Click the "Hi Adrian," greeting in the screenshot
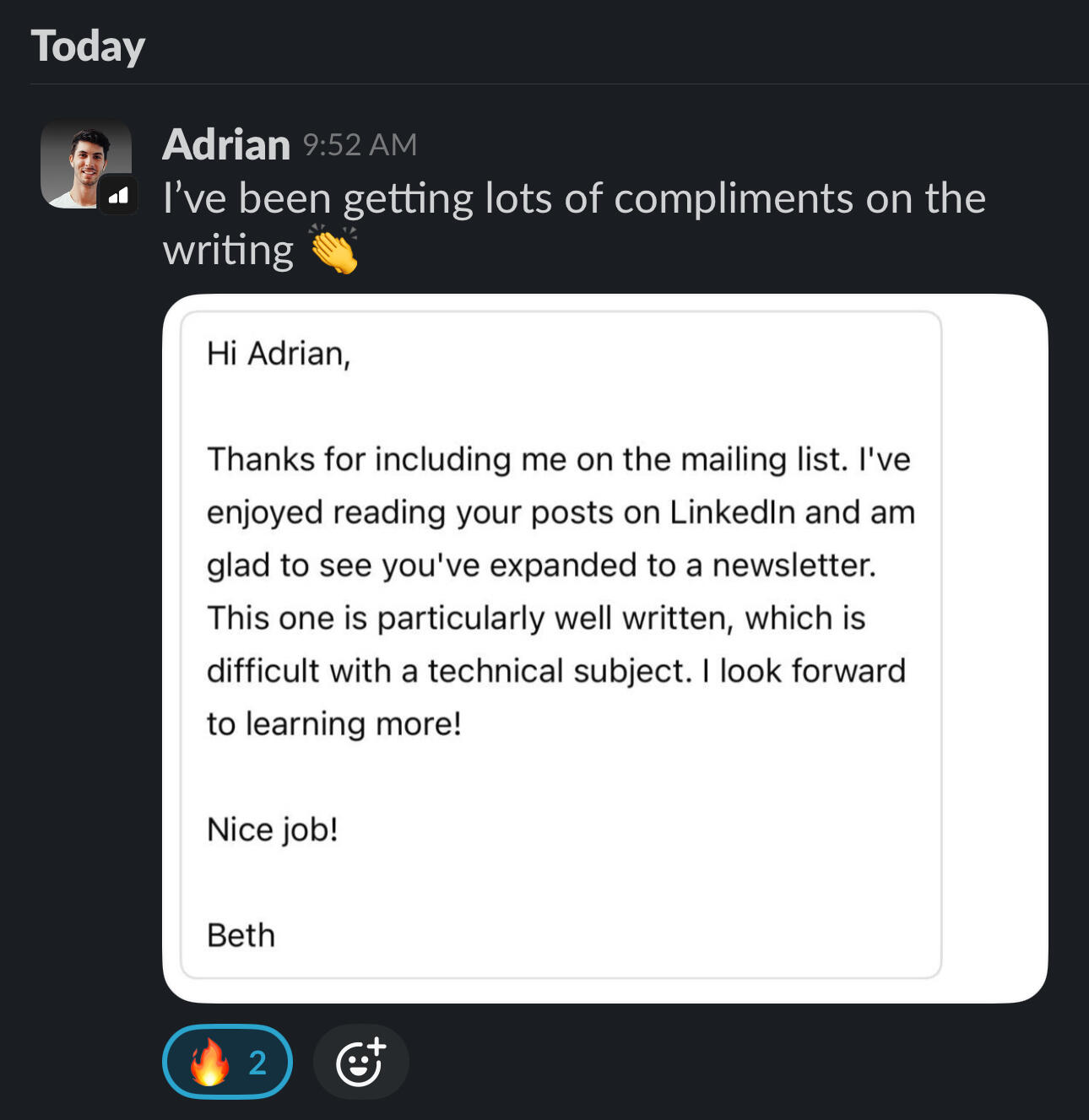 click(279, 354)
